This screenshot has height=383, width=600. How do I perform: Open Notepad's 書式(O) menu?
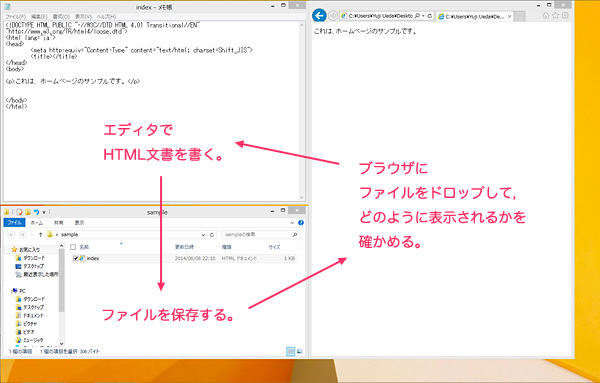click(61, 17)
